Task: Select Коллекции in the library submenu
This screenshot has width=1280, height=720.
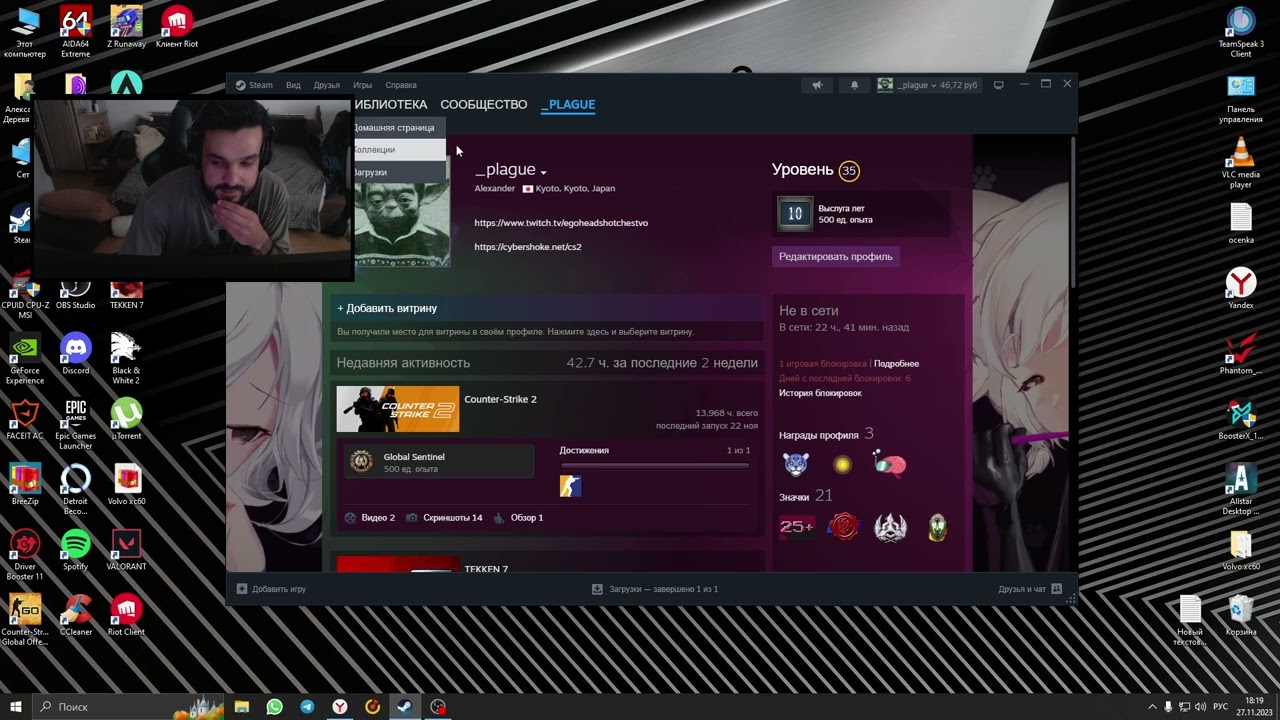Action: point(399,150)
